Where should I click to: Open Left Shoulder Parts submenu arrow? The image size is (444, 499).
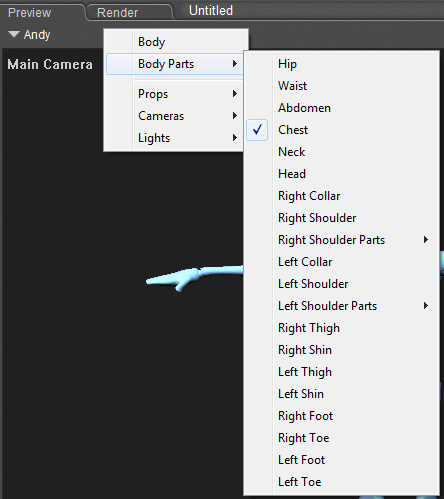pos(426,306)
